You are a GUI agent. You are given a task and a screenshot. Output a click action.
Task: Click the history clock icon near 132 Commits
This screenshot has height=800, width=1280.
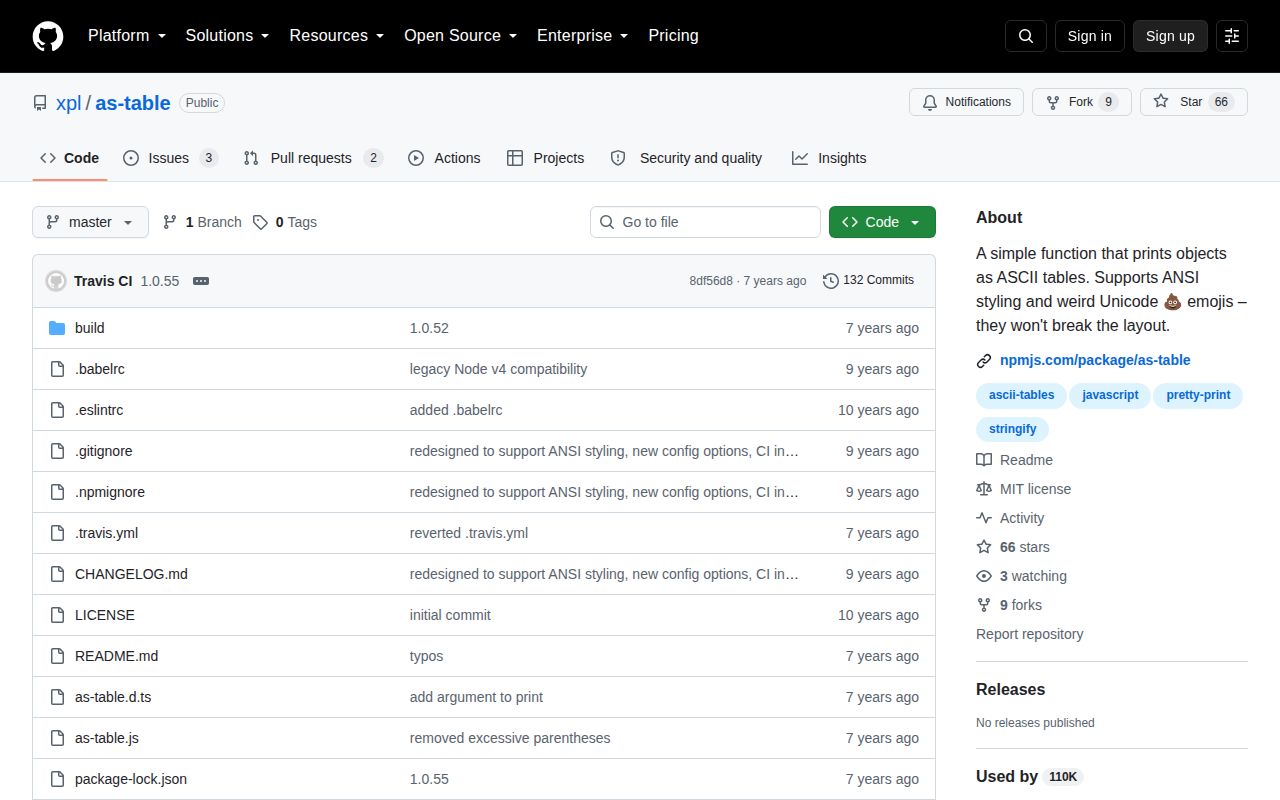(x=830, y=281)
